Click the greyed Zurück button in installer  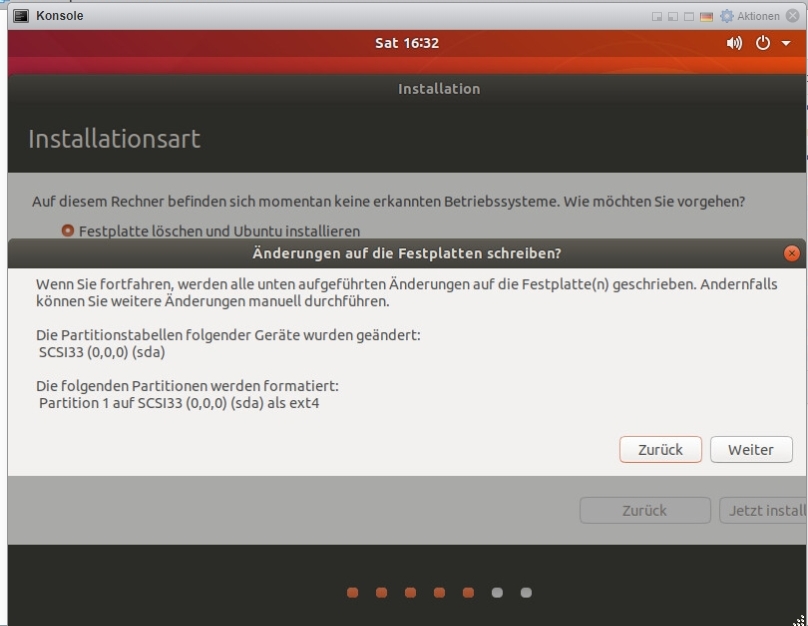pos(645,511)
